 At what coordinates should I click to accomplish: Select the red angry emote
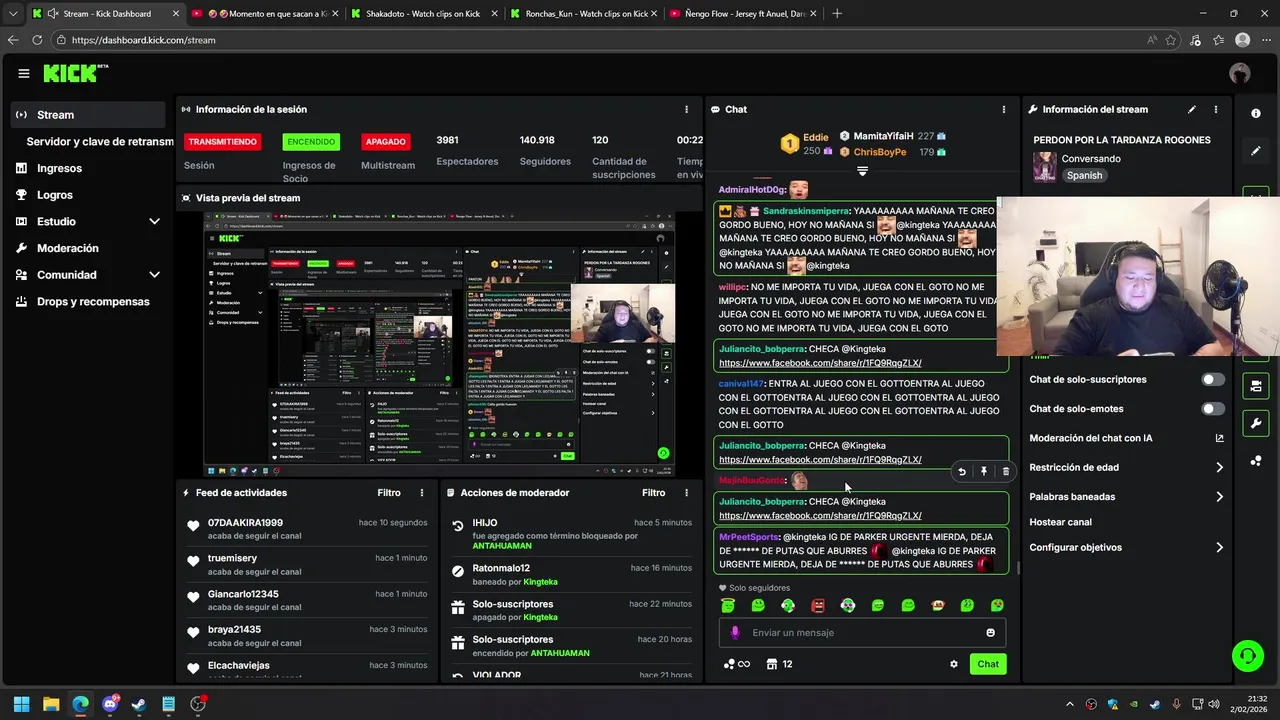pyautogui.click(x=818, y=606)
